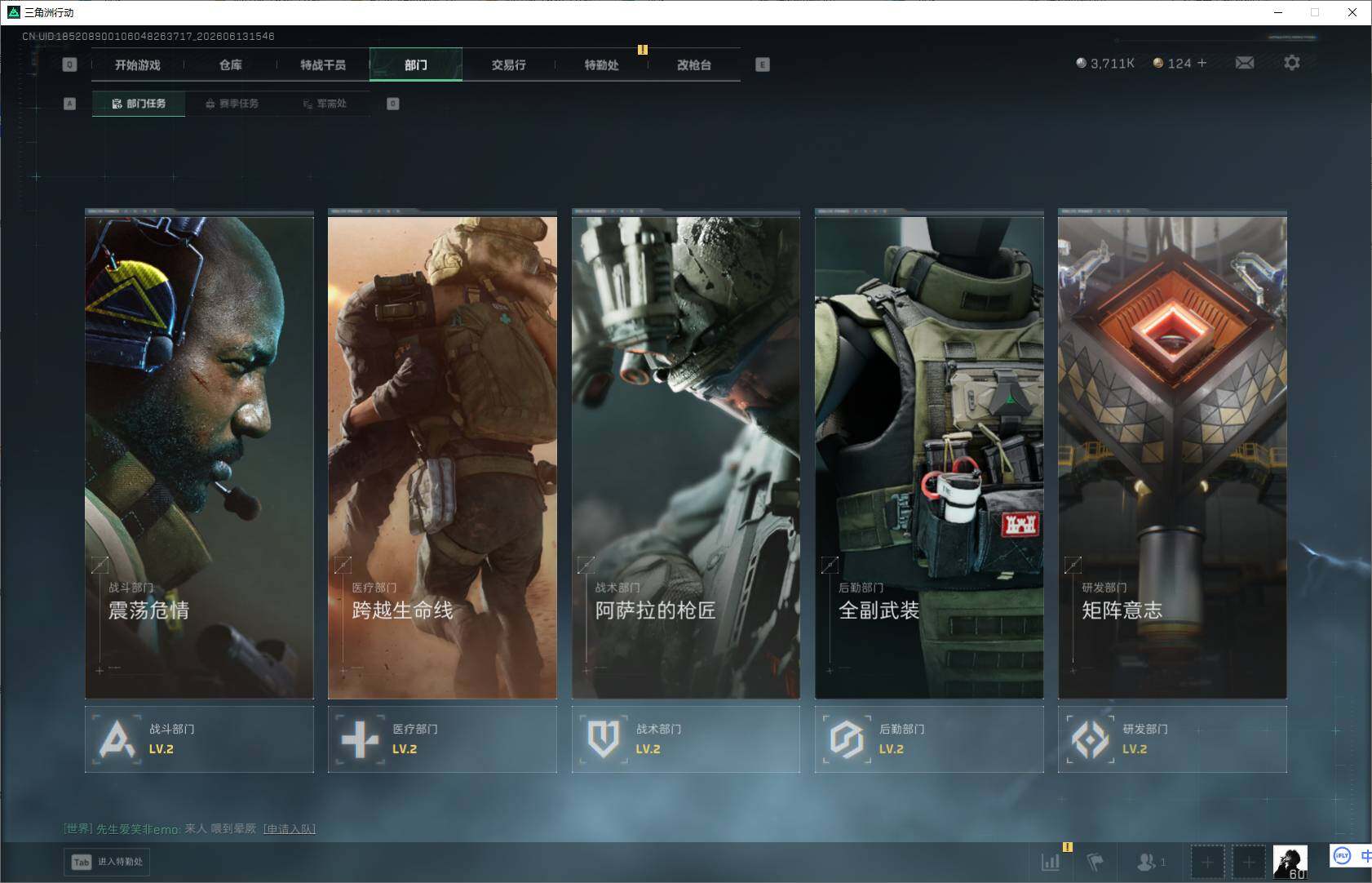The image size is (1372, 883).
Task: Open the 赛季任务 sub-tab
Action: [x=232, y=104]
